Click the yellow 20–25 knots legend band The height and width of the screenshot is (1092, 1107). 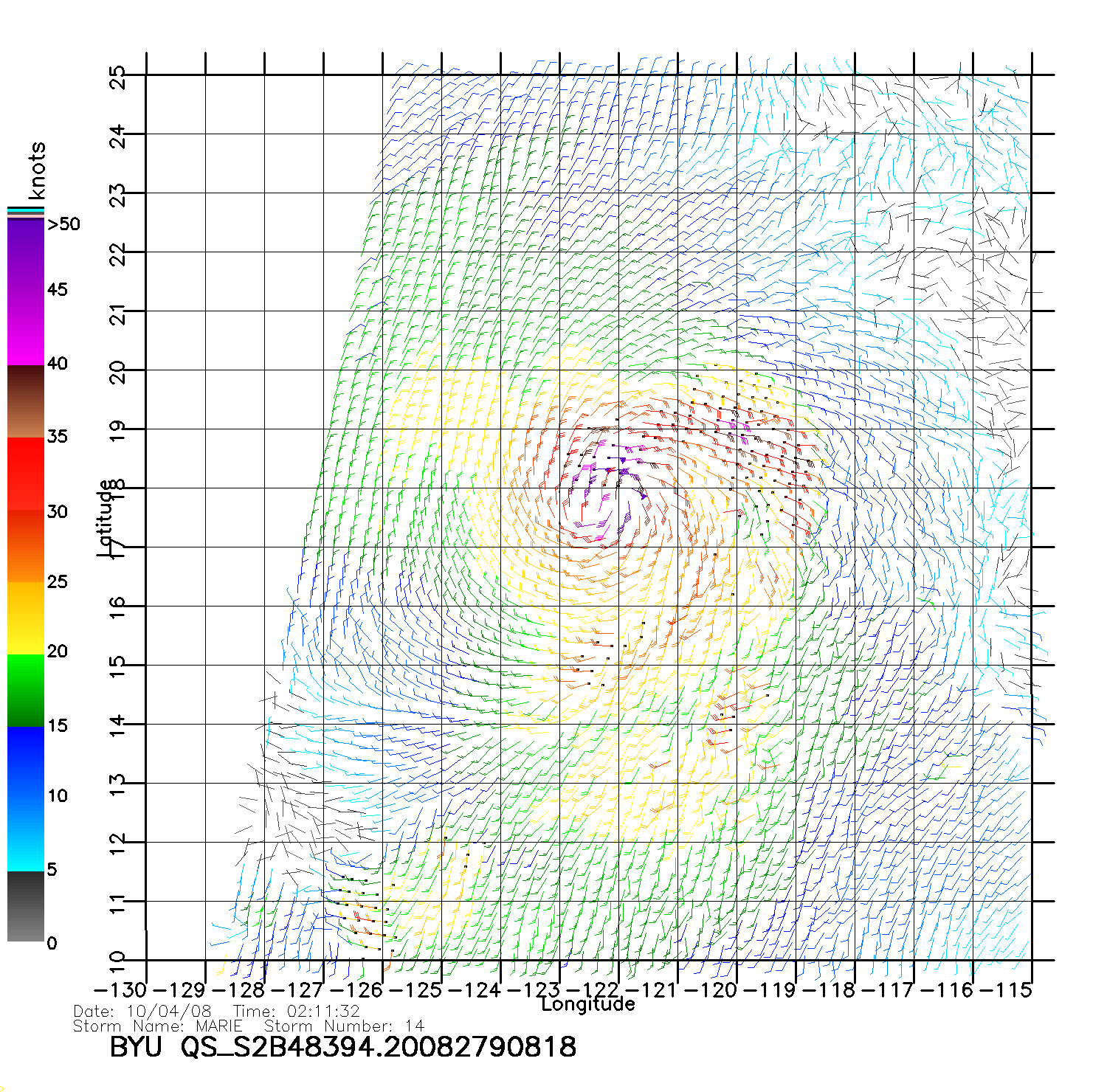26,618
